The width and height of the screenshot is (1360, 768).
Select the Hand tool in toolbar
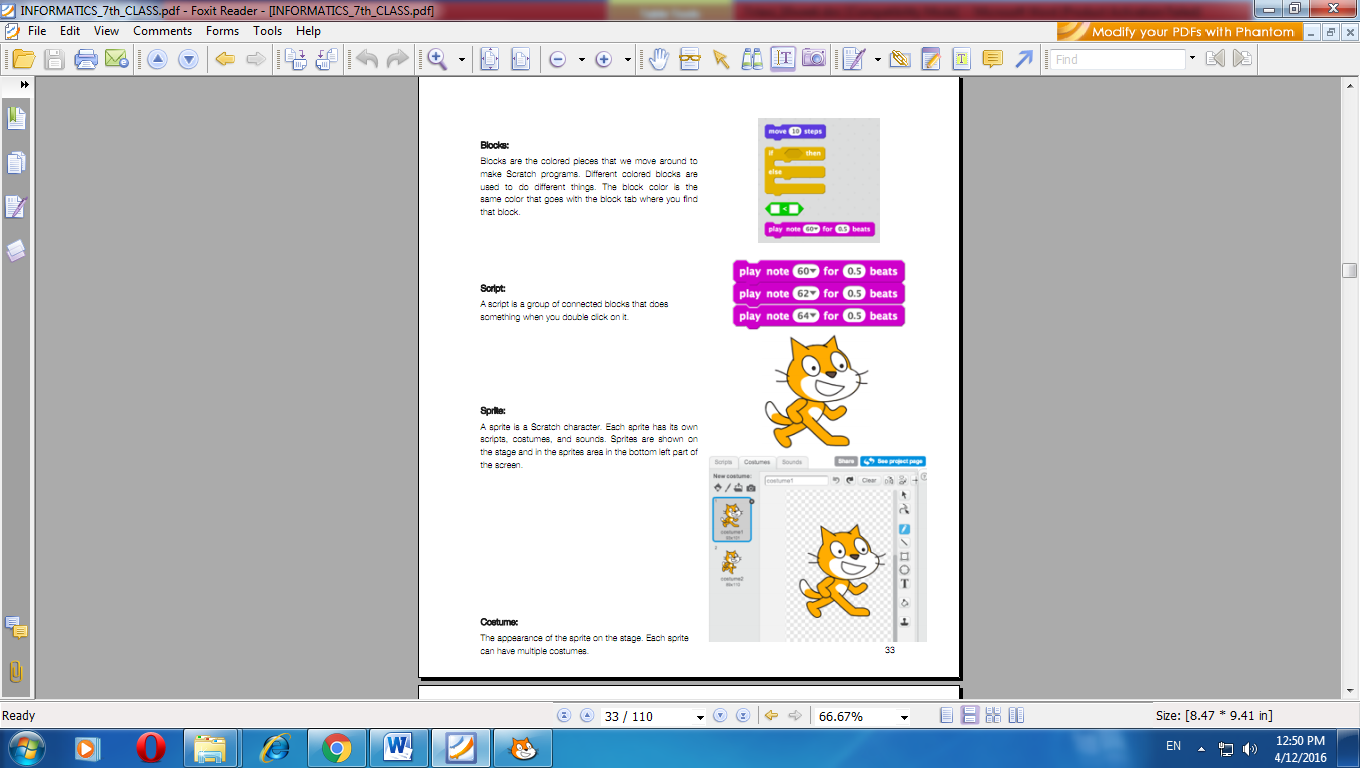[658, 59]
